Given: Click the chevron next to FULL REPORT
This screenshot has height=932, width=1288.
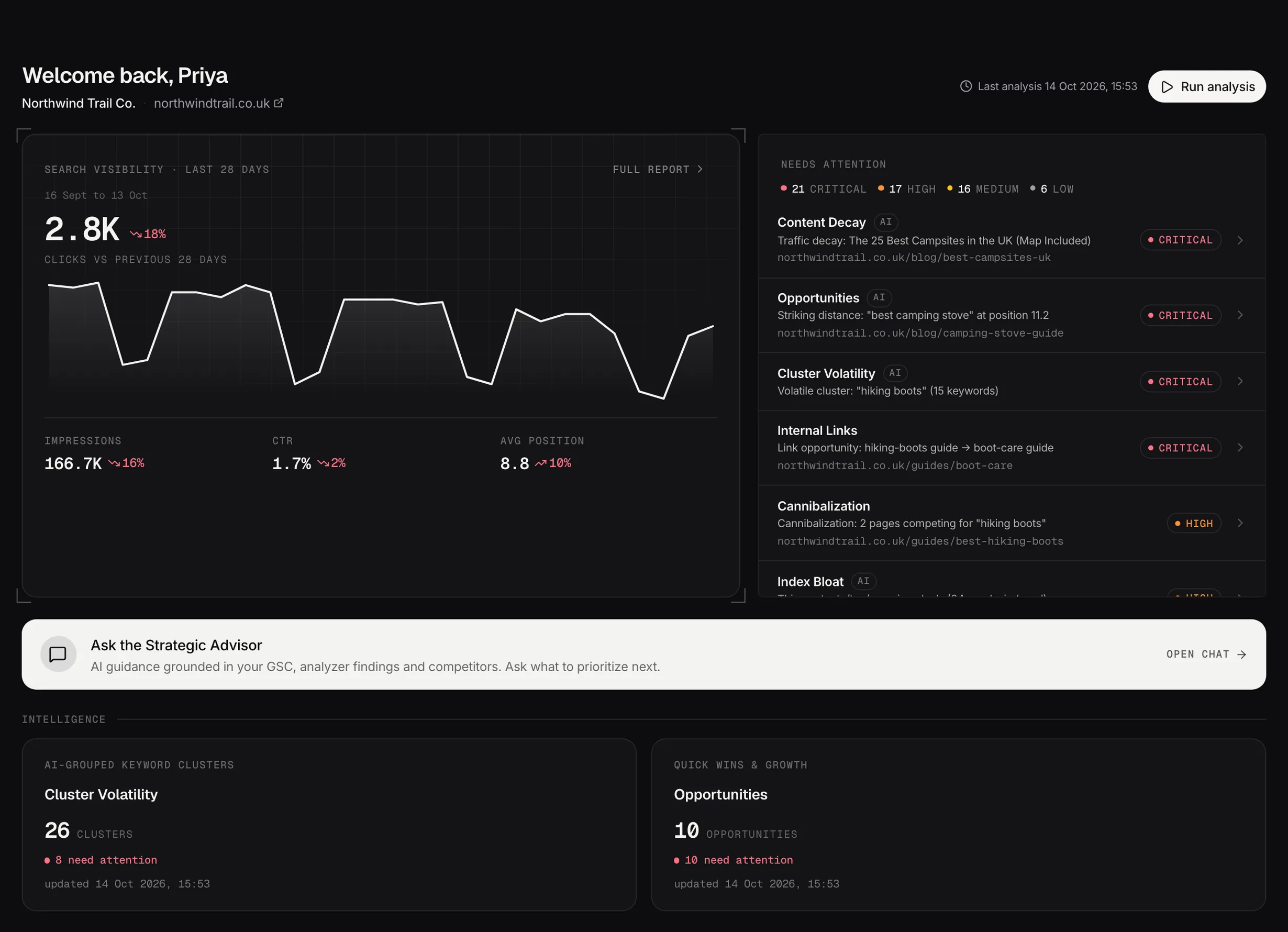Looking at the screenshot, I should [699, 169].
